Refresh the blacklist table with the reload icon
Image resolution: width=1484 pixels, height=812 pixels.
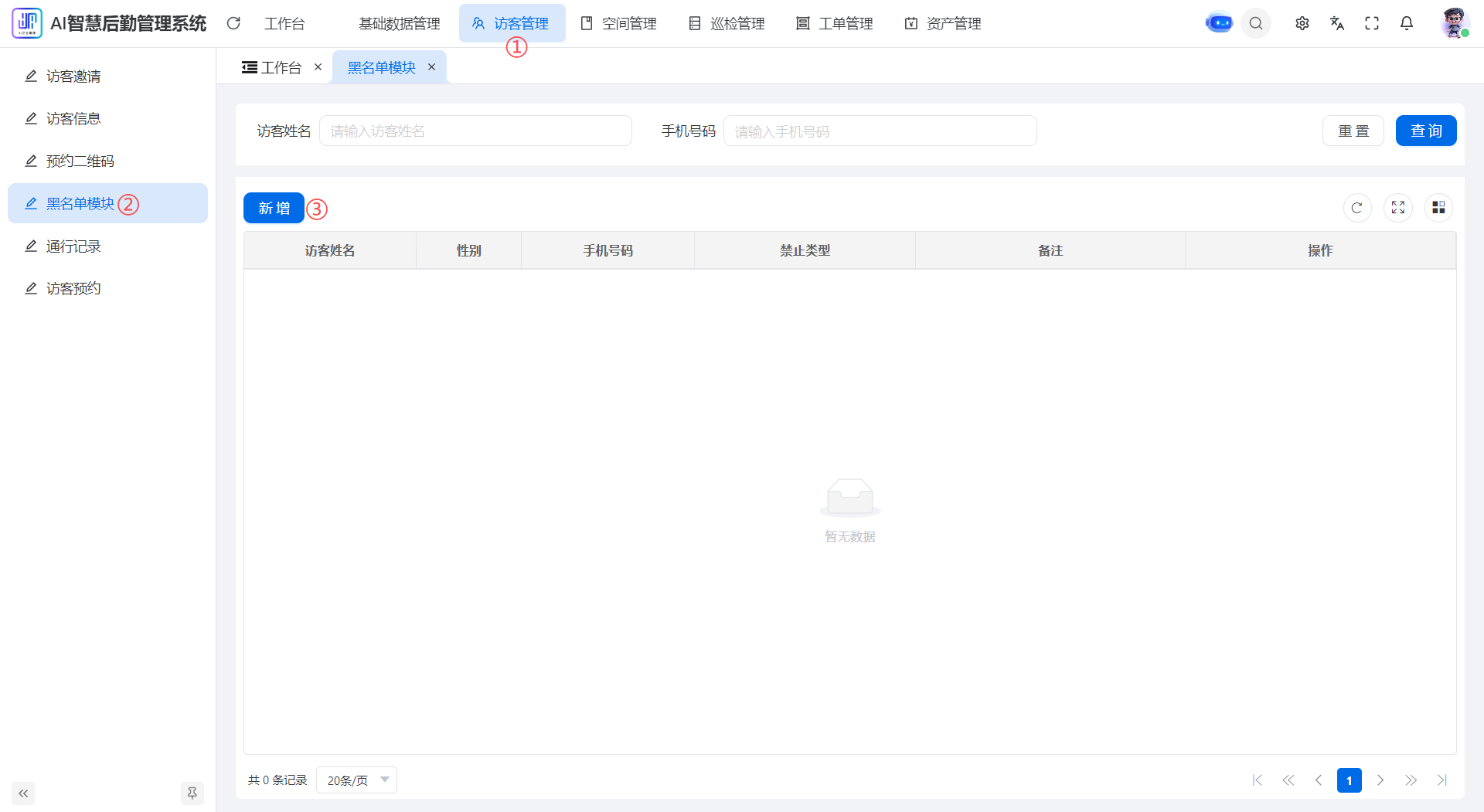1357,208
